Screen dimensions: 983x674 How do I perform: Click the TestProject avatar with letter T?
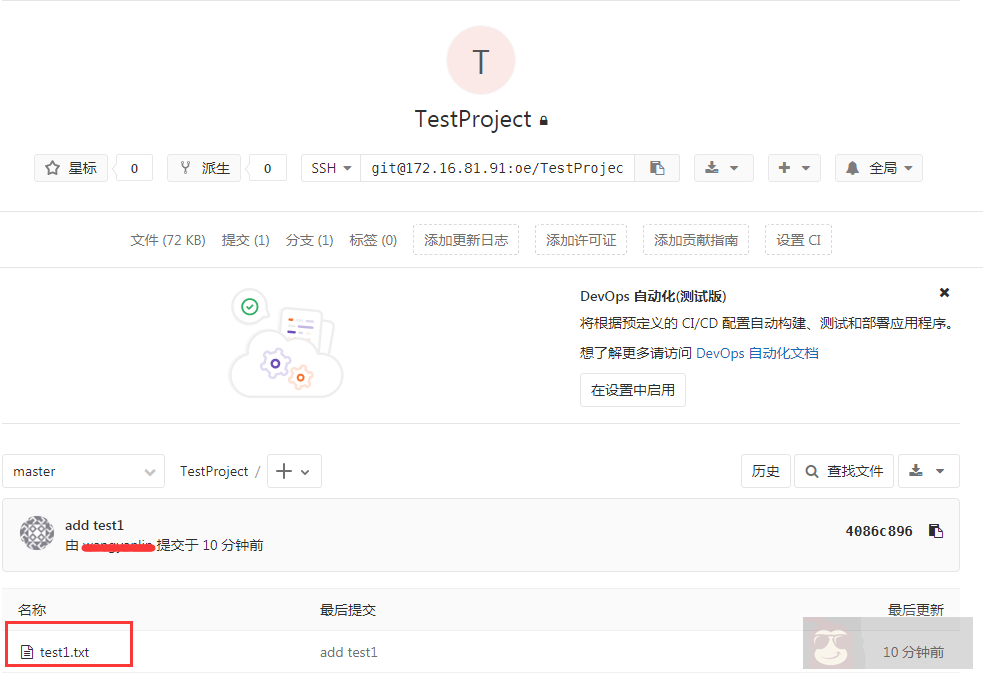(x=480, y=60)
